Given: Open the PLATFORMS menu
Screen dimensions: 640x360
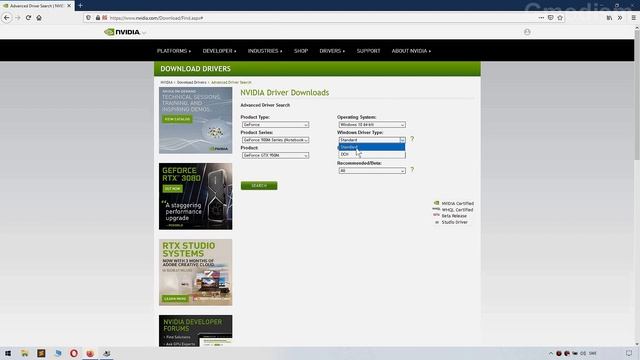Looking at the screenshot, I should tap(174, 51).
